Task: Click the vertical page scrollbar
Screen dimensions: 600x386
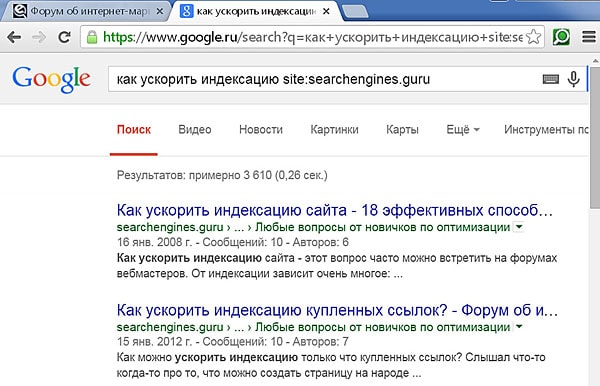Action: point(595,138)
